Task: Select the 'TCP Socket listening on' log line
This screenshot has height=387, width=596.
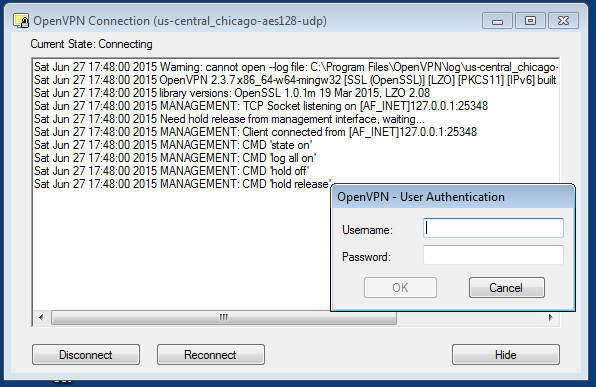Action: tap(261, 106)
